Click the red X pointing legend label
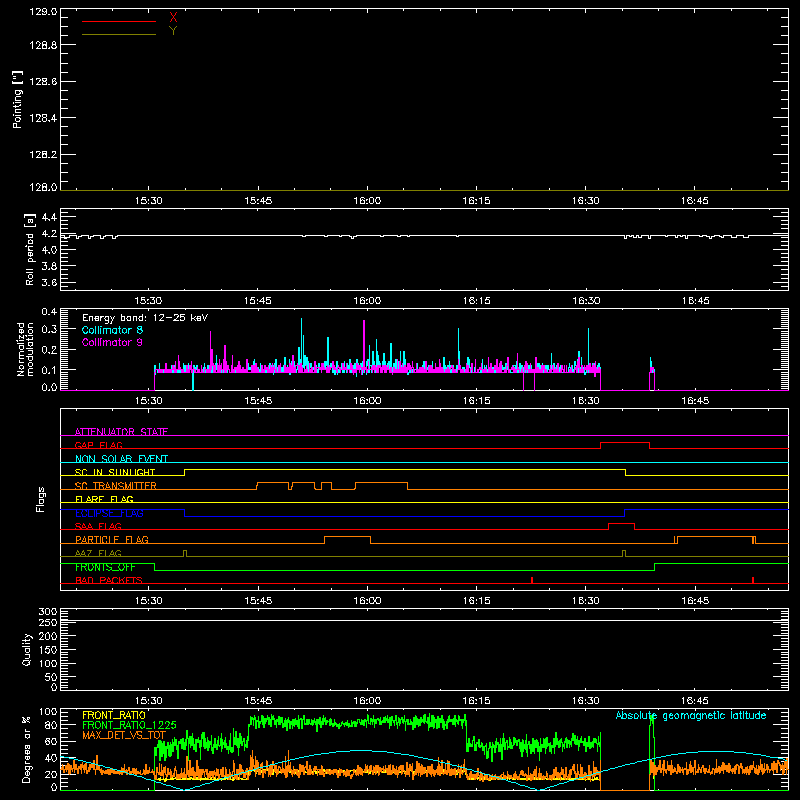 pyautogui.click(x=173, y=18)
